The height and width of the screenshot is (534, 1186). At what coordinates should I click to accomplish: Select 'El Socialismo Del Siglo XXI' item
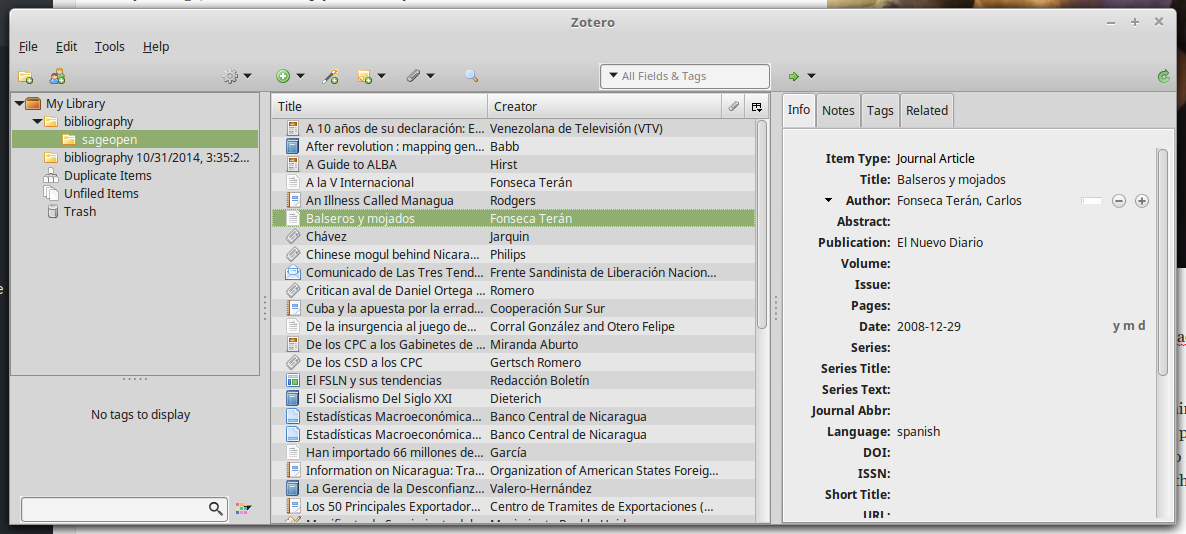(514, 399)
